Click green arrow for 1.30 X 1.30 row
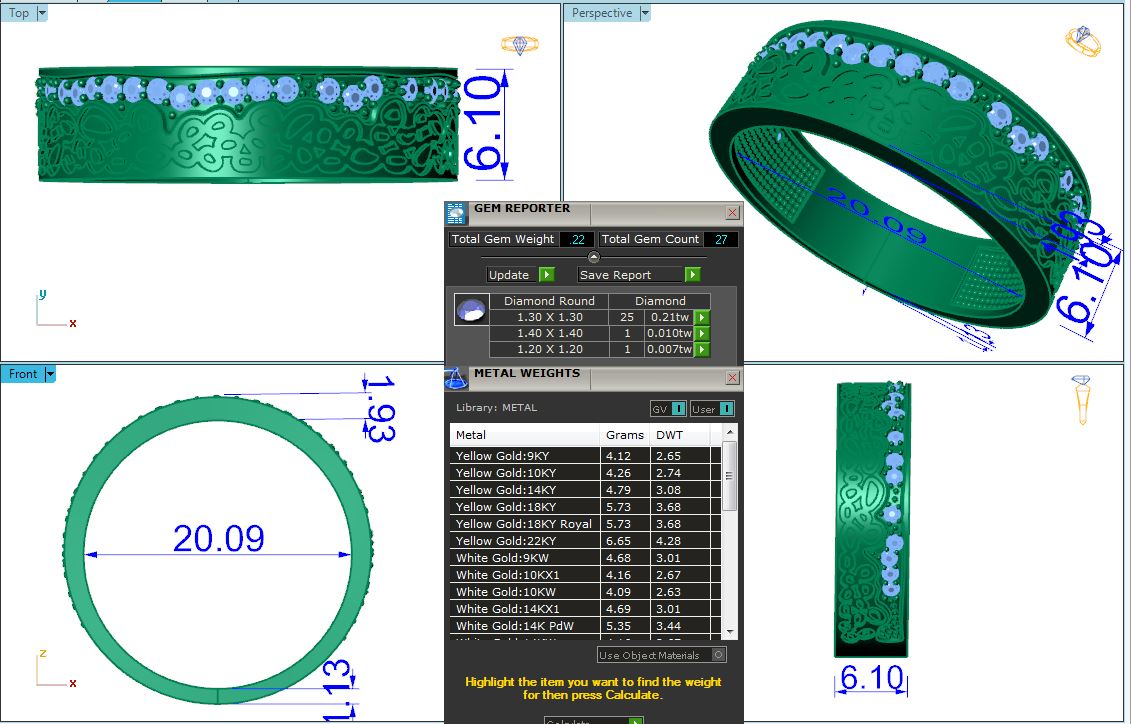 (x=702, y=318)
